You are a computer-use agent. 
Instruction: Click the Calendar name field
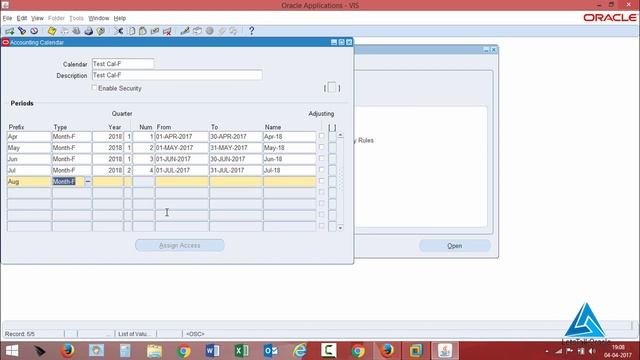[x=123, y=64]
